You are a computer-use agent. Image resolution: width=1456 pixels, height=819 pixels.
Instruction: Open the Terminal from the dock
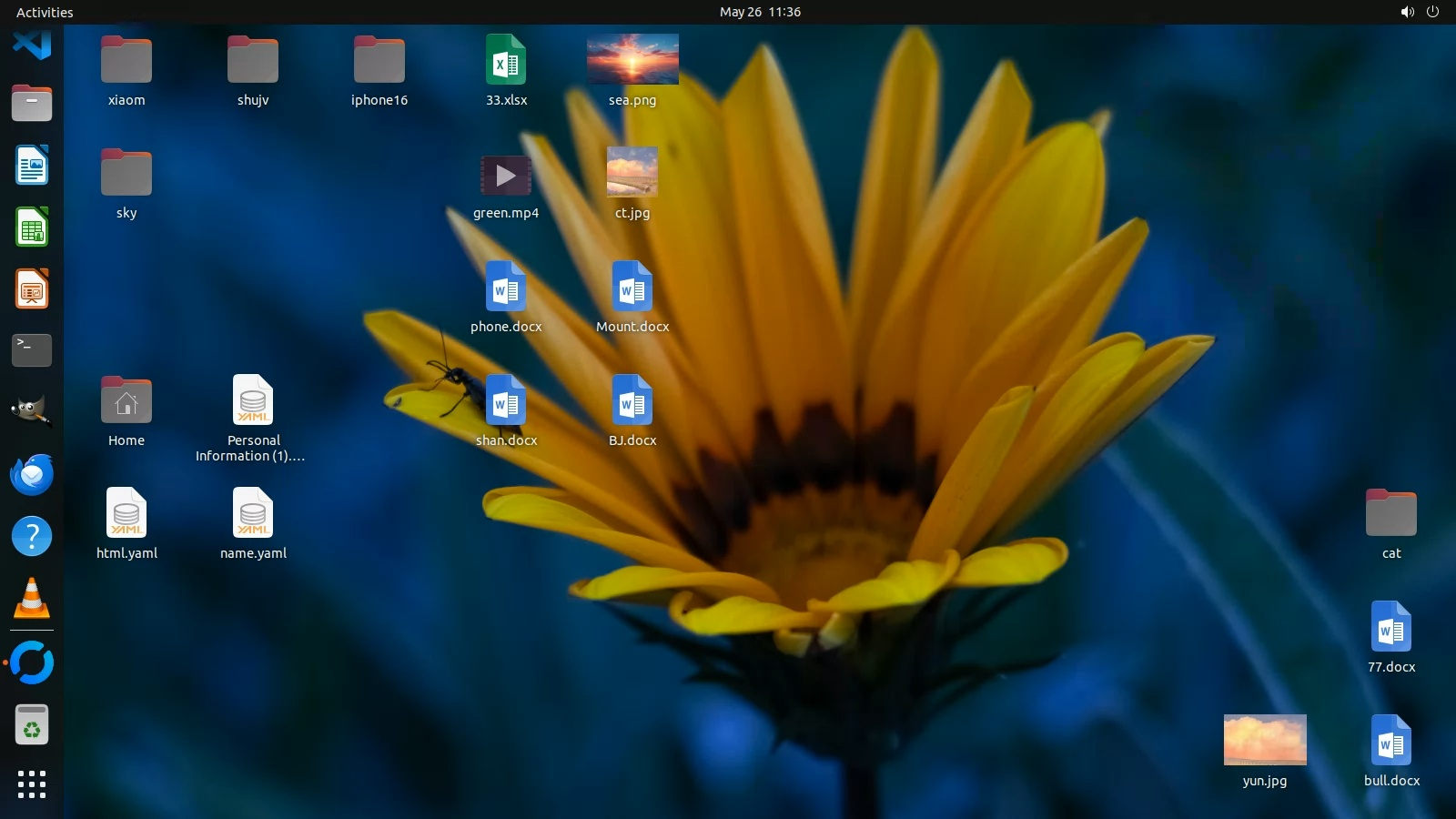click(x=32, y=350)
